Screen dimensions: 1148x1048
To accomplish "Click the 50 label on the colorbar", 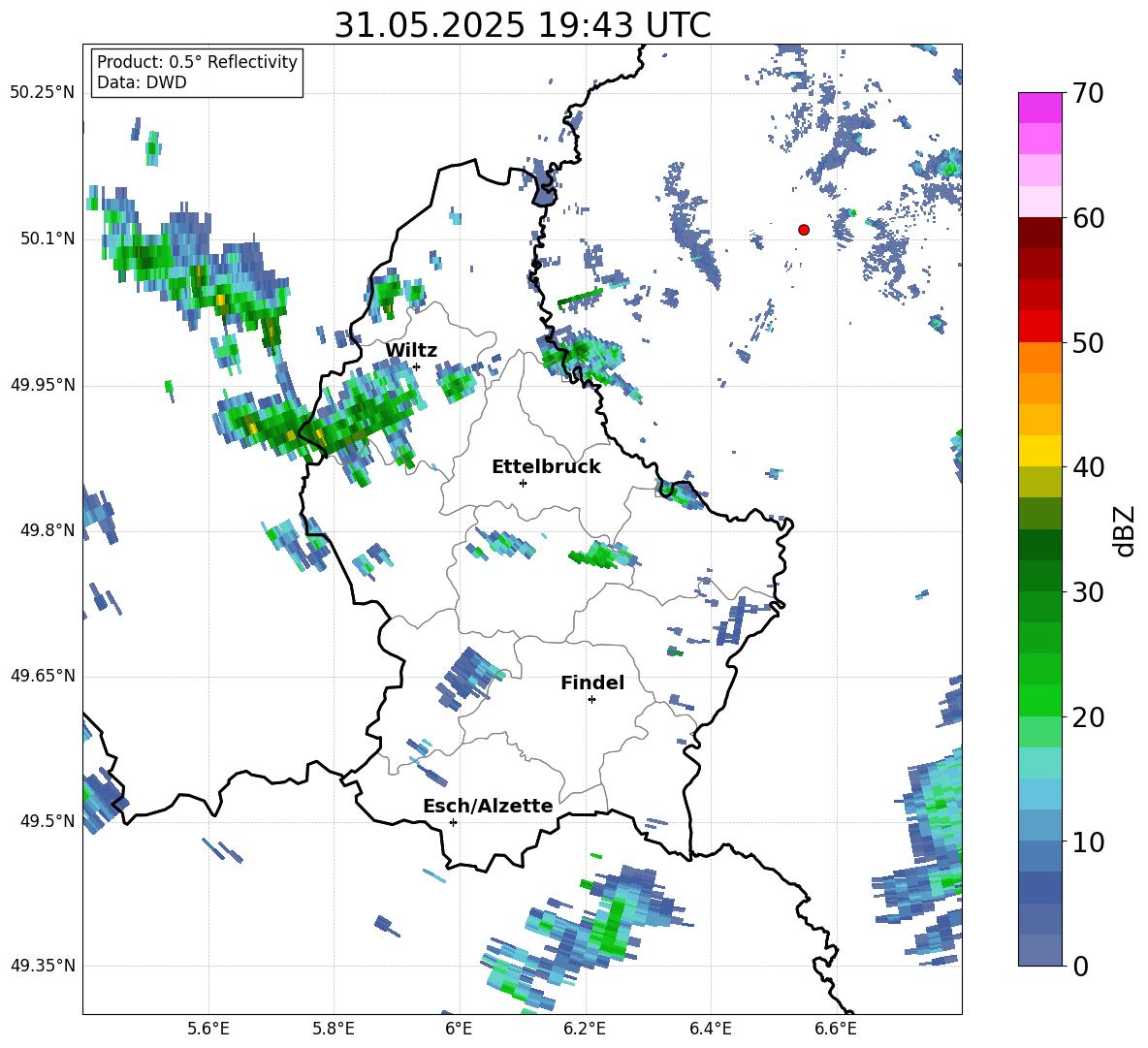I will 1087,342.
